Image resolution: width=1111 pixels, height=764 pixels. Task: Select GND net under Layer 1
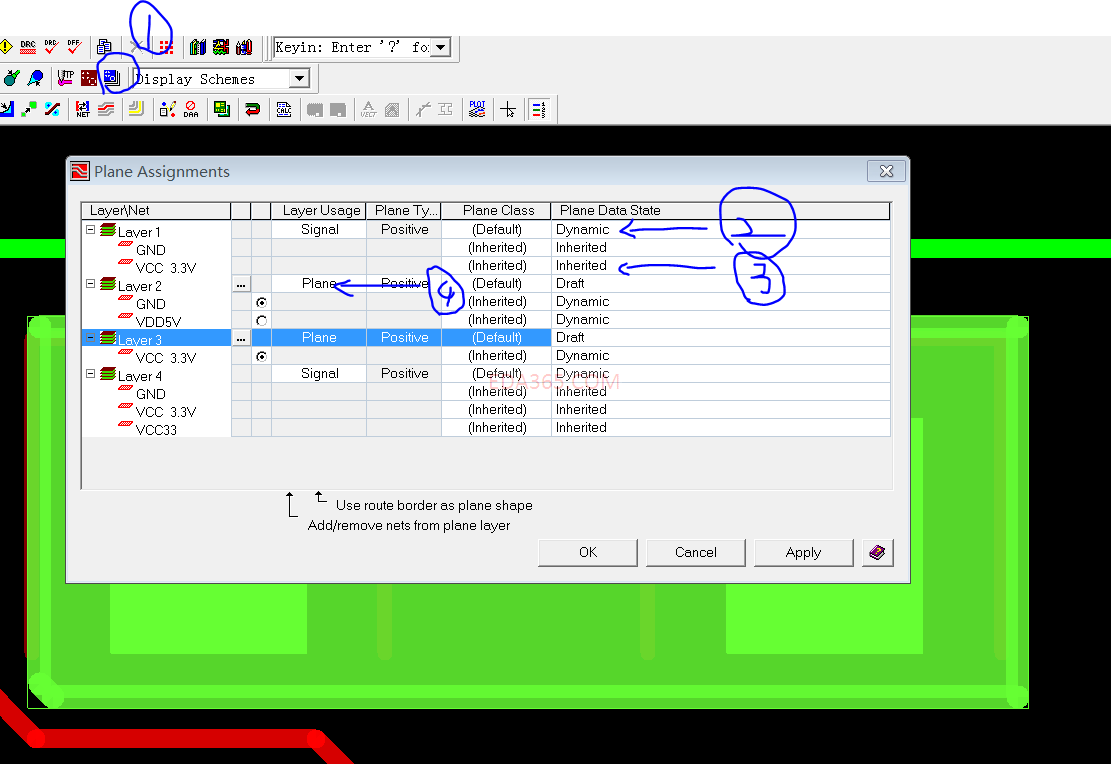pos(150,250)
